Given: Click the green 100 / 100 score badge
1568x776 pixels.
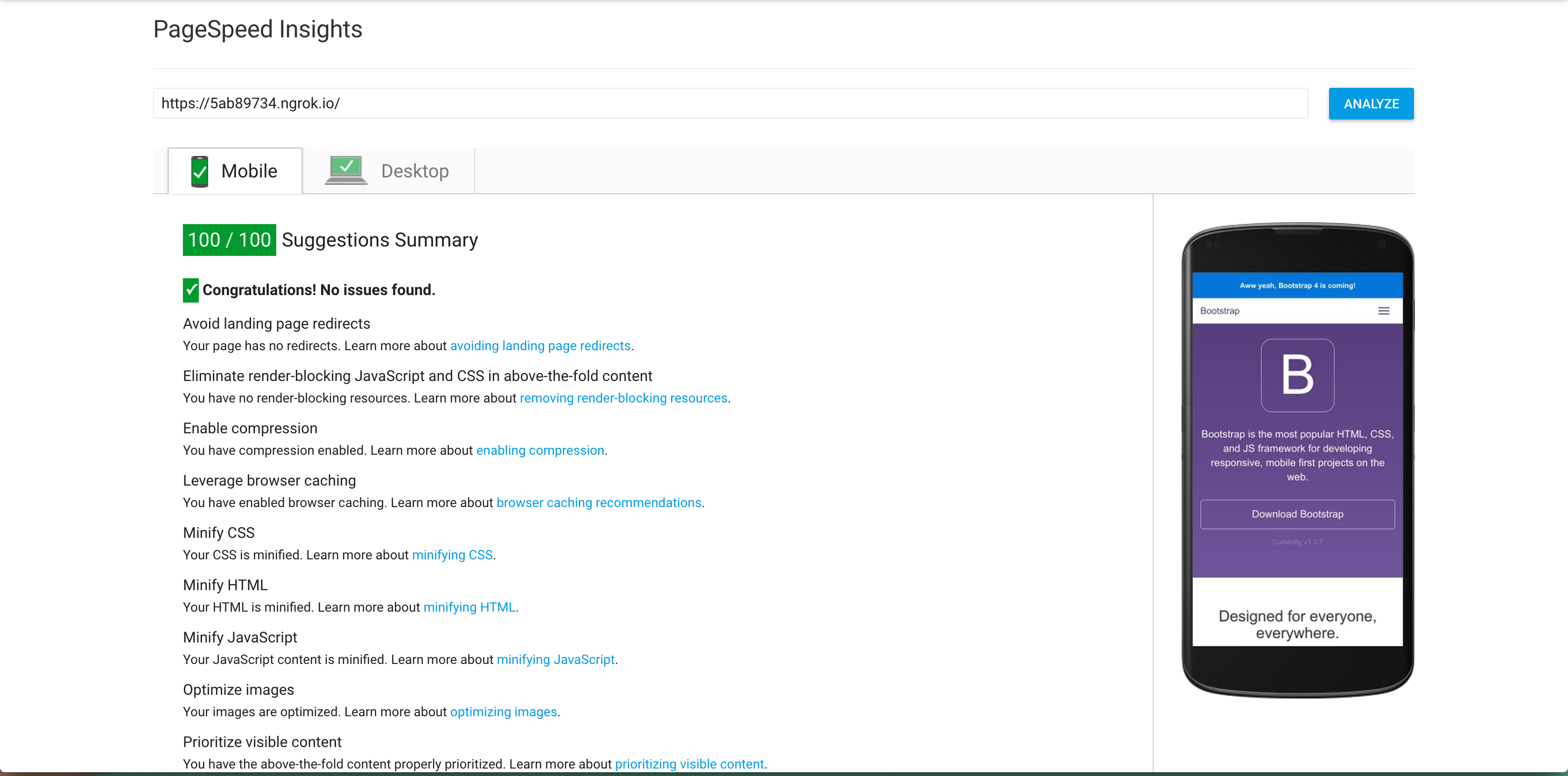Looking at the screenshot, I should pyautogui.click(x=229, y=240).
